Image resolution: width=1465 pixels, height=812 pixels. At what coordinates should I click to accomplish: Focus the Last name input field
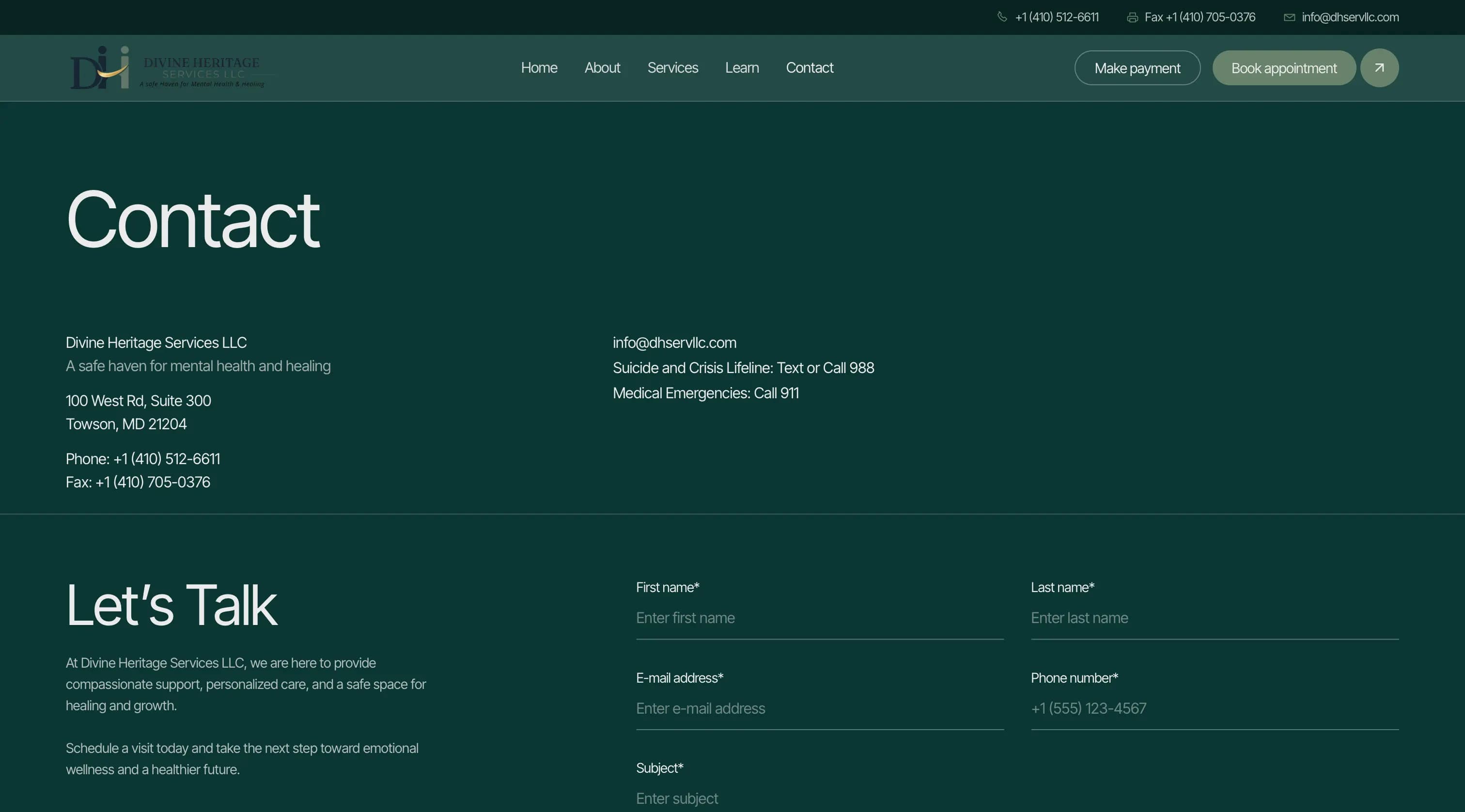[1215, 618]
